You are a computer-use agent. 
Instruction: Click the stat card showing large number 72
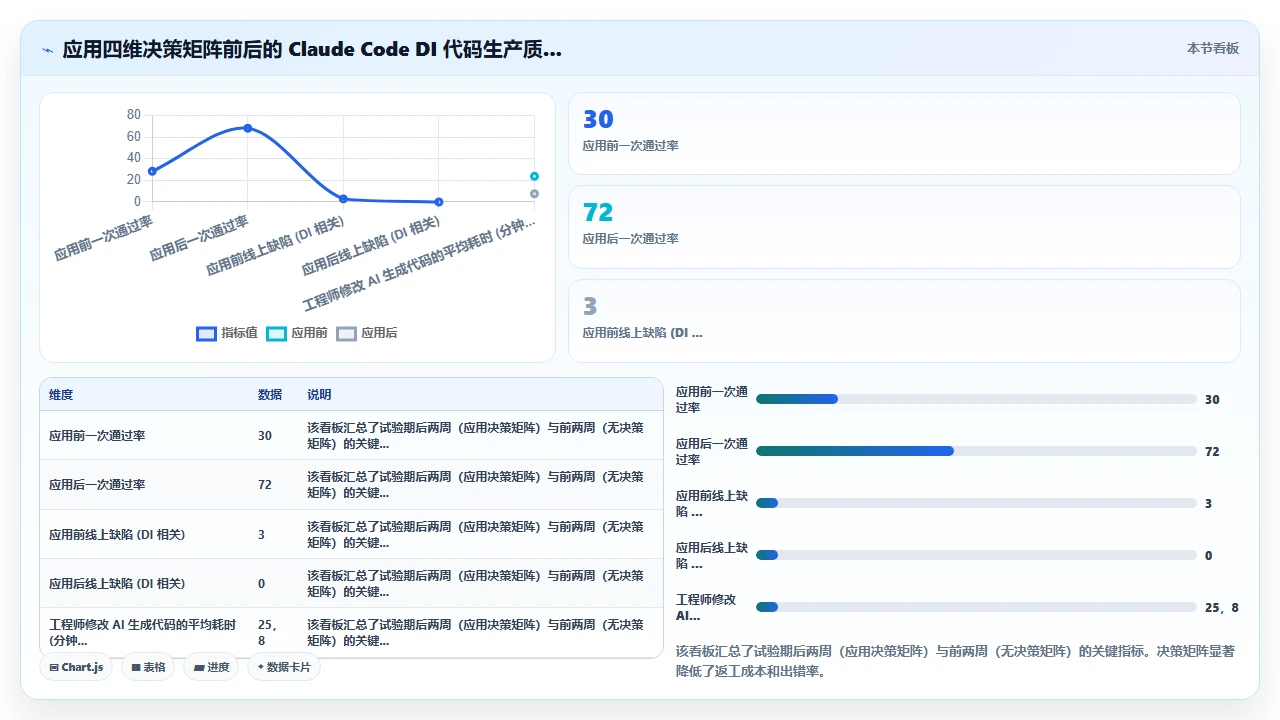coord(904,227)
